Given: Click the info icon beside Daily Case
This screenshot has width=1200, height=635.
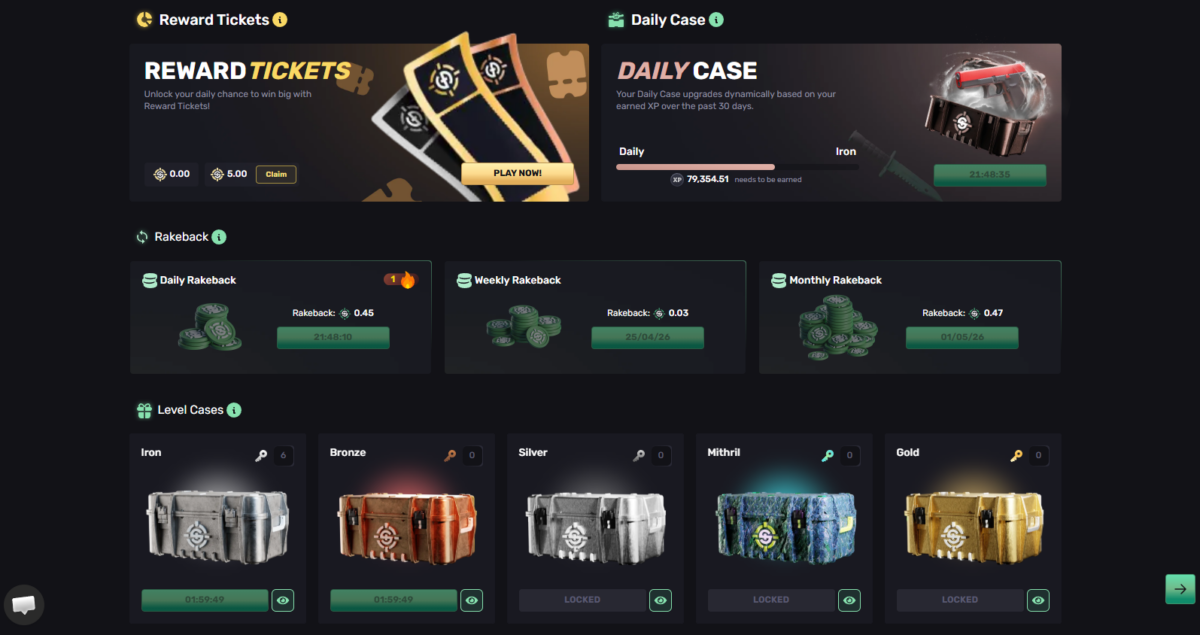Looking at the screenshot, I should click(x=716, y=19).
